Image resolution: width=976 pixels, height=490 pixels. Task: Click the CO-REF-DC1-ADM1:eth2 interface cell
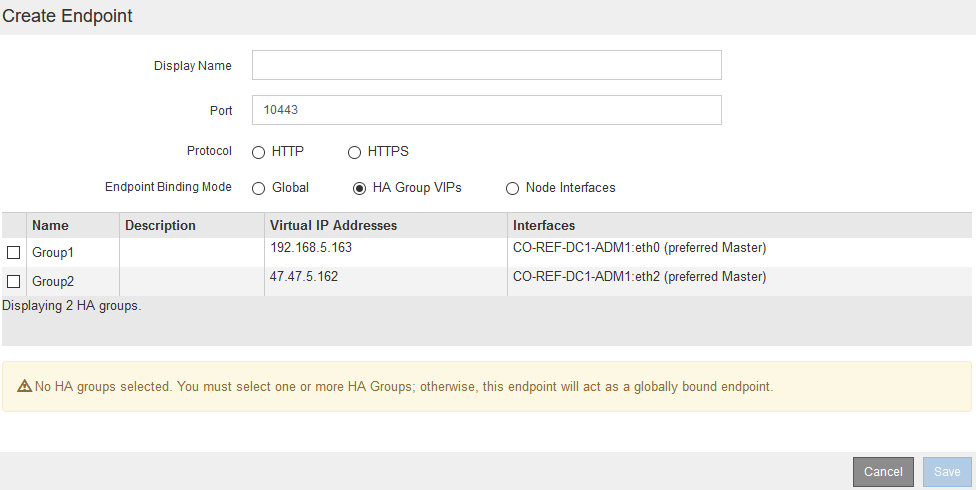click(639, 277)
